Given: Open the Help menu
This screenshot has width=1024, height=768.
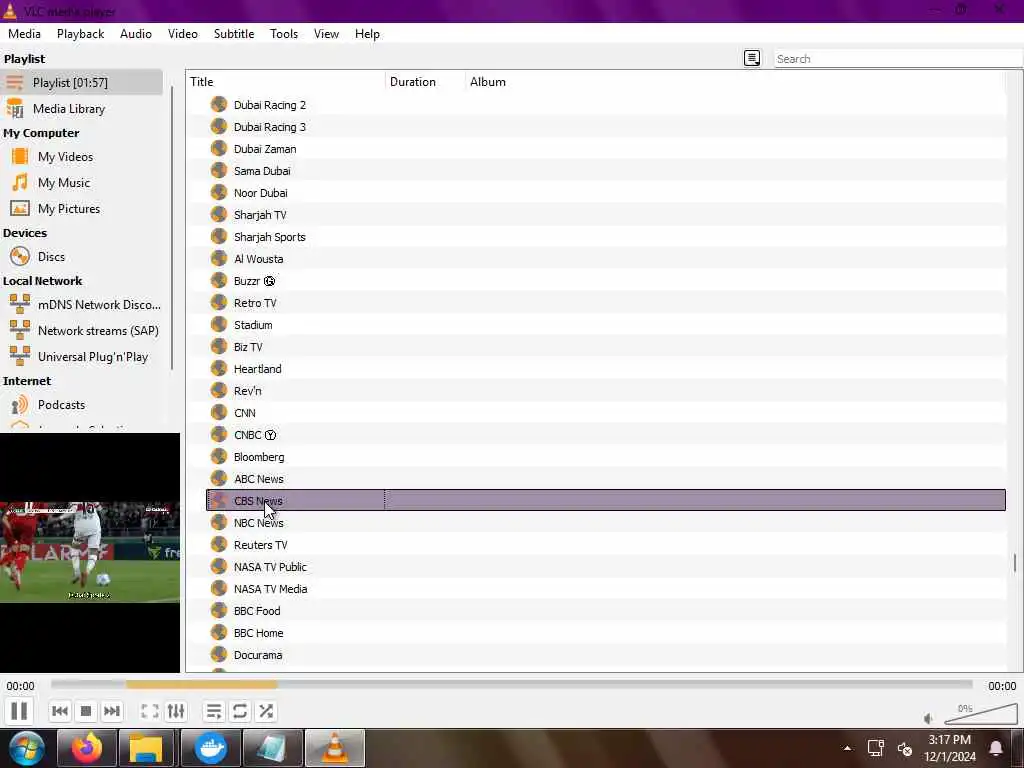Looking at the screenshot, I should coord(367,34).
